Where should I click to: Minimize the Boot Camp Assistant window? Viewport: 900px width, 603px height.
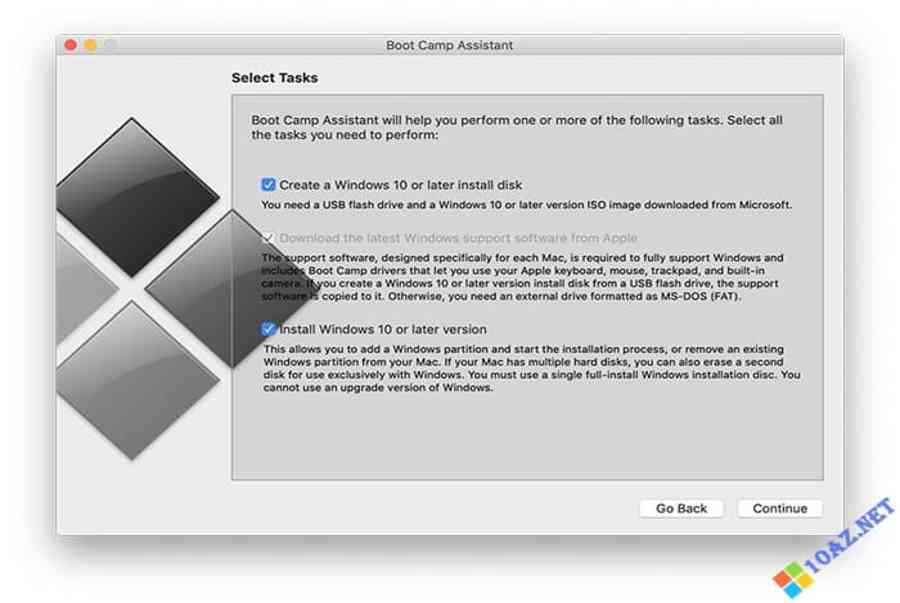point(91,45)
